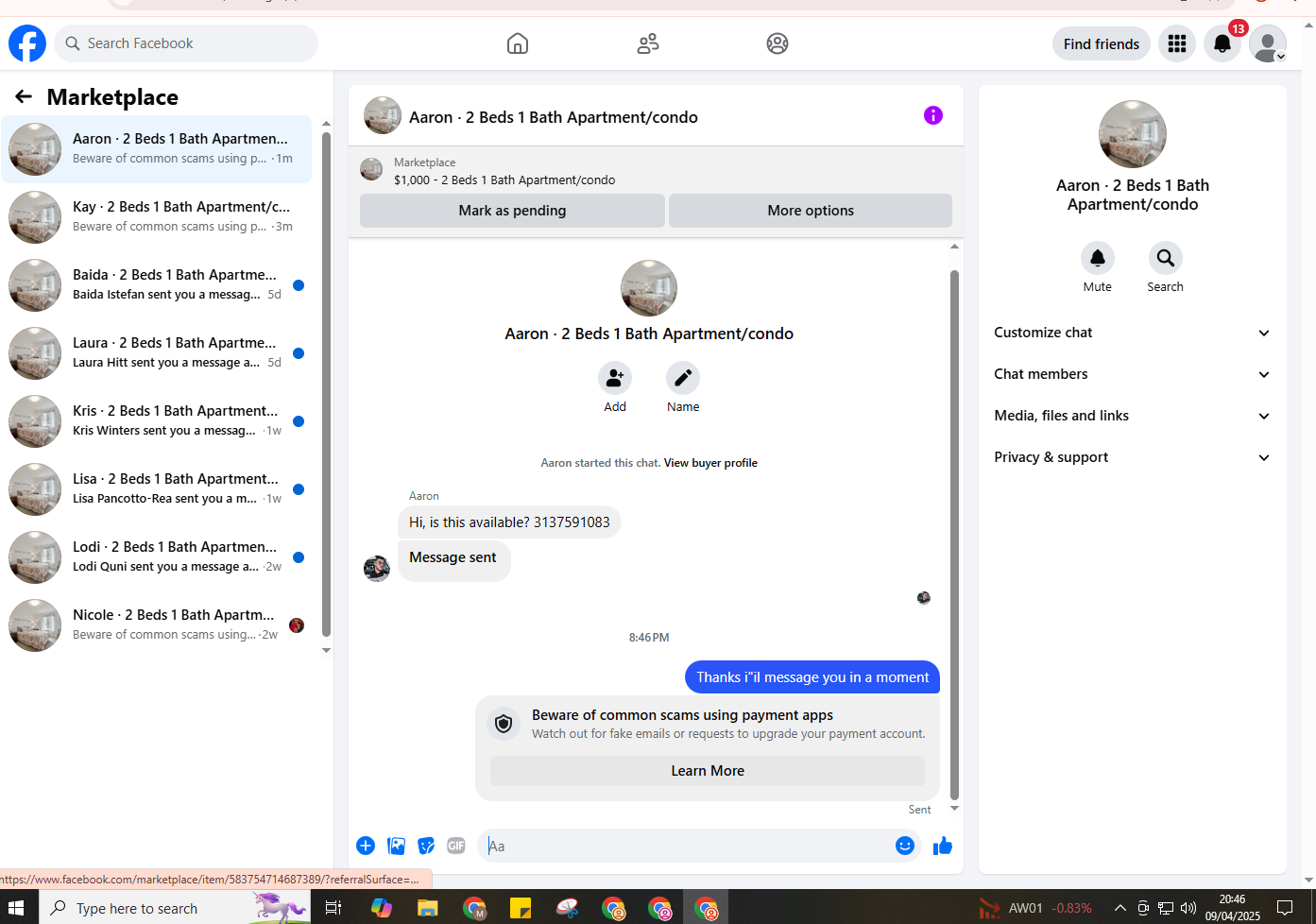Open Sticky Notes taskbar icon
1316x924 pixels.
(521, 908)
